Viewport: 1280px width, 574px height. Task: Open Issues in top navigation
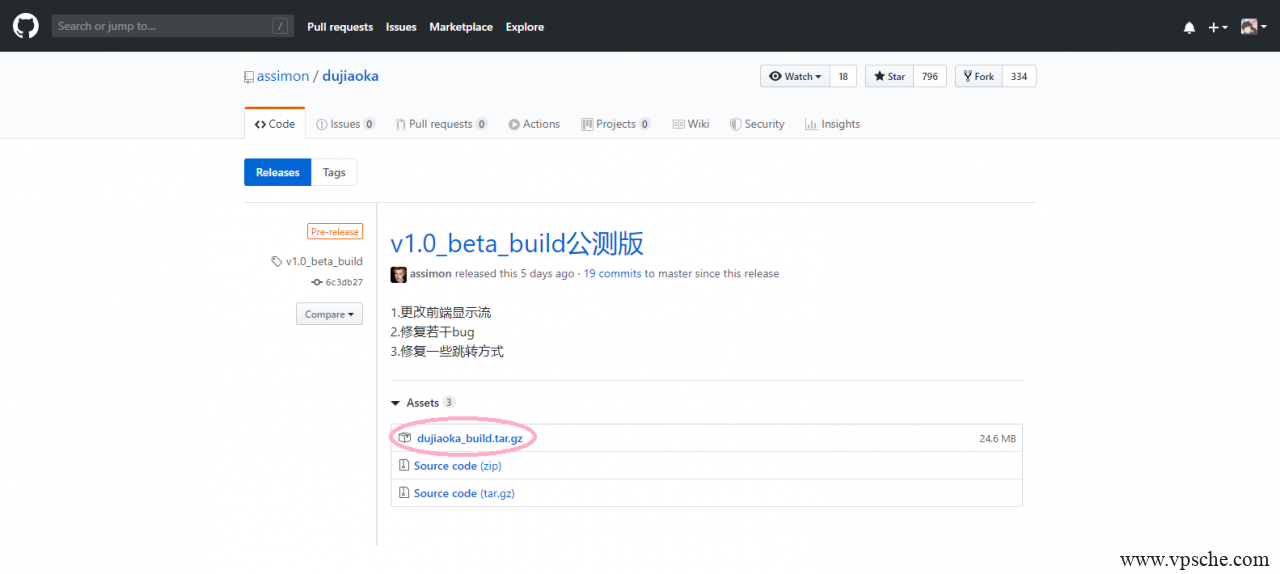[401, 27]
